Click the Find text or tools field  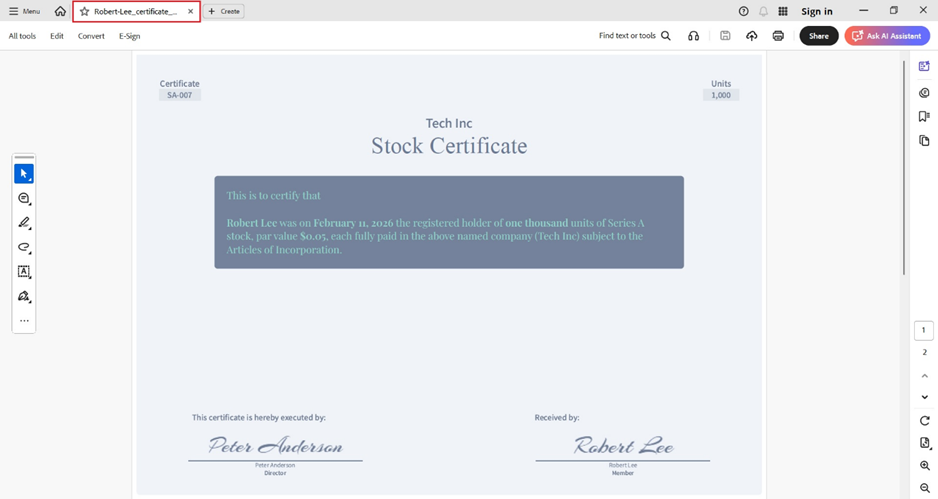[x=634, y=36]
